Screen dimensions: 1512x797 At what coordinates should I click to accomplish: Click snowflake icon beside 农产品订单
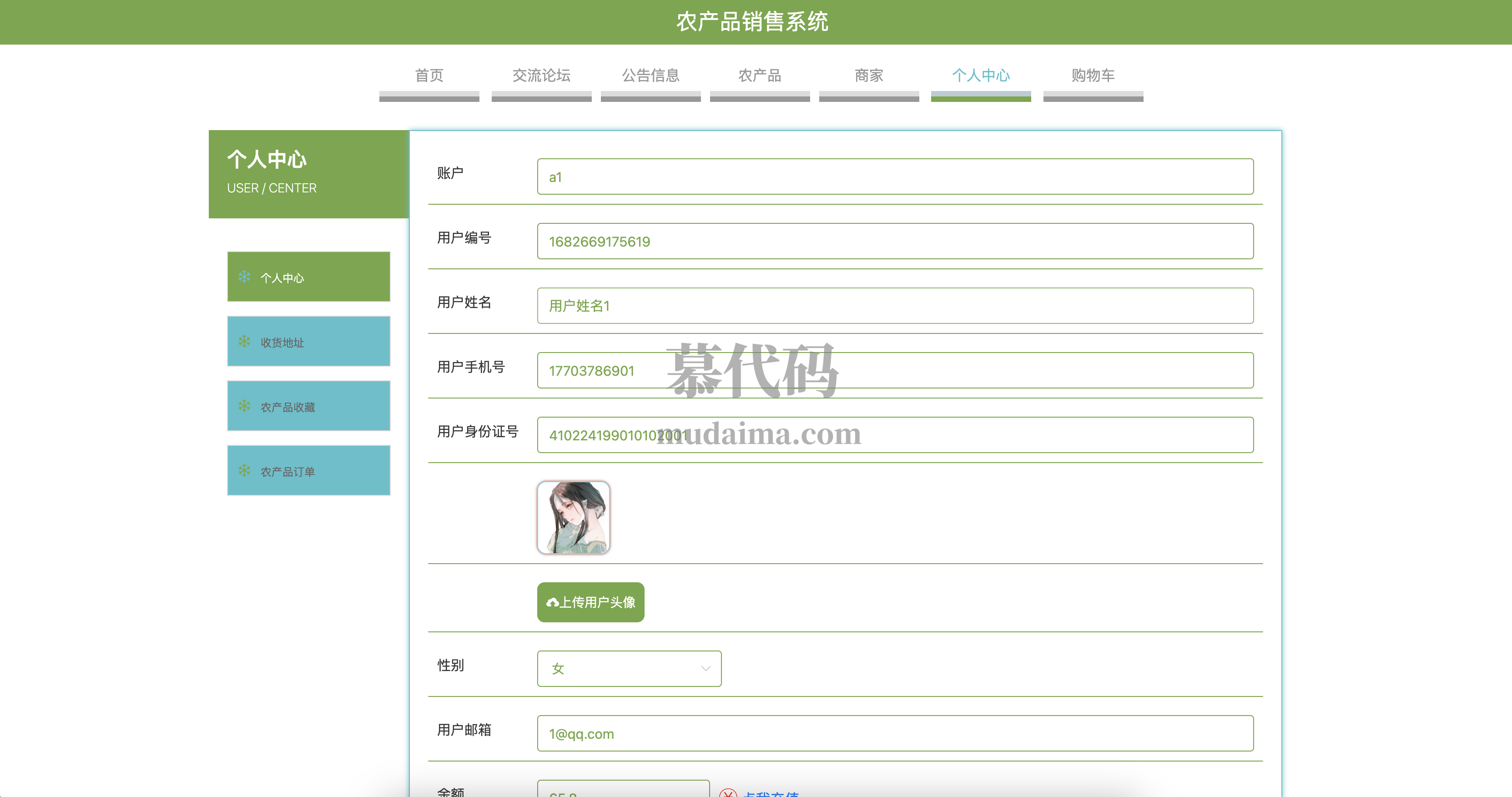click(x=244, y=470)
